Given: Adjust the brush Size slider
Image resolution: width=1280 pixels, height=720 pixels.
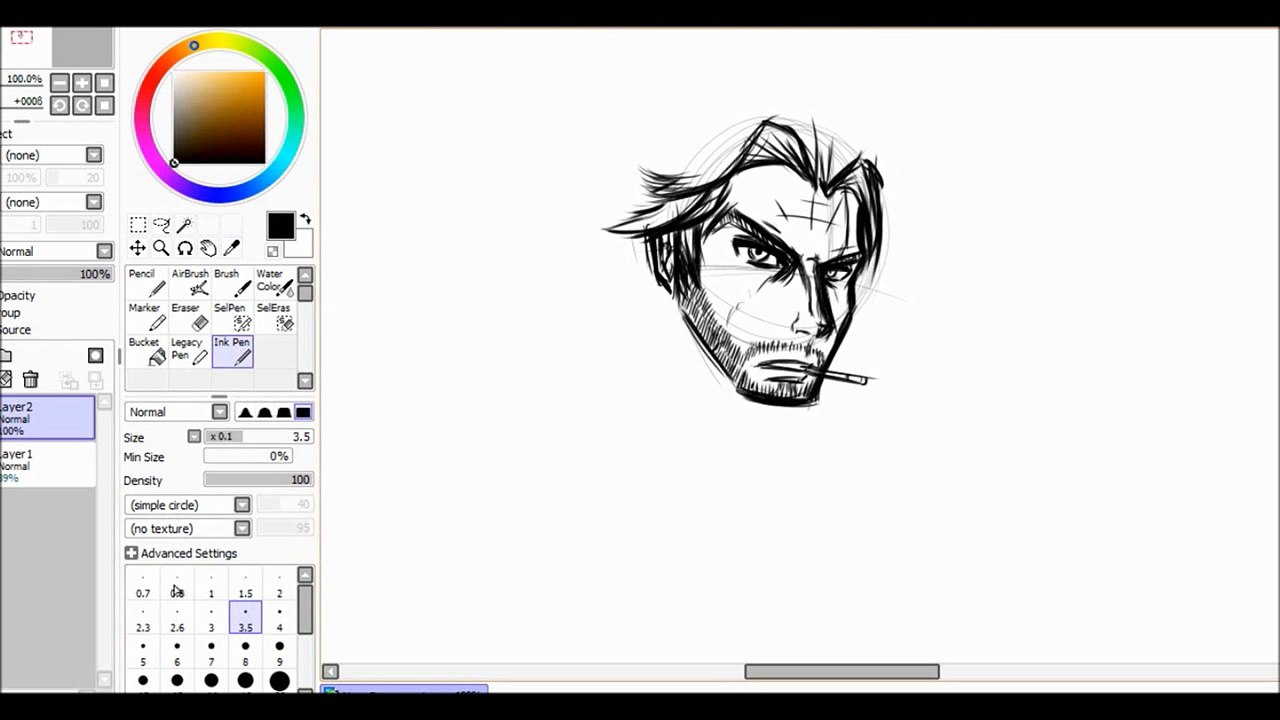Looking at the screenshot, I should (259, 436).
